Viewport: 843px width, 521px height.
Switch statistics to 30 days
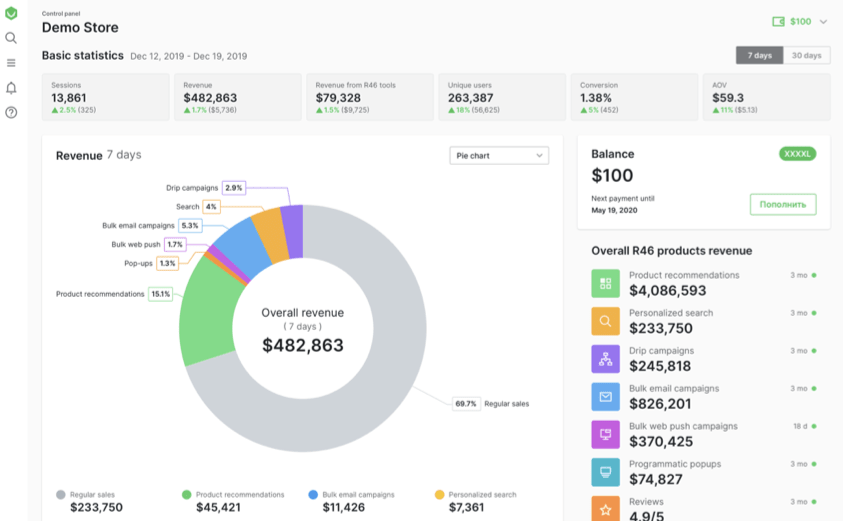[x=806, y=55]
